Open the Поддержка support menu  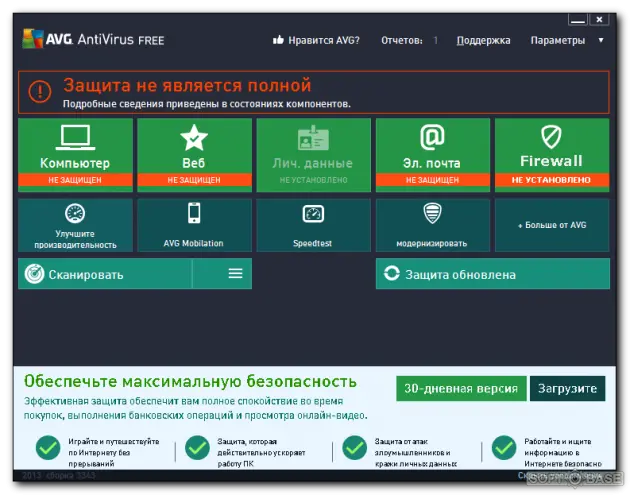(x=483, y=40)
